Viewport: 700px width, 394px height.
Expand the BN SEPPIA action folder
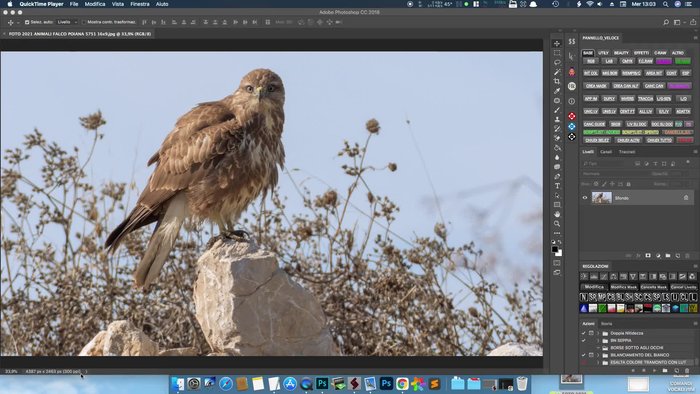click(x=598, y=340)
